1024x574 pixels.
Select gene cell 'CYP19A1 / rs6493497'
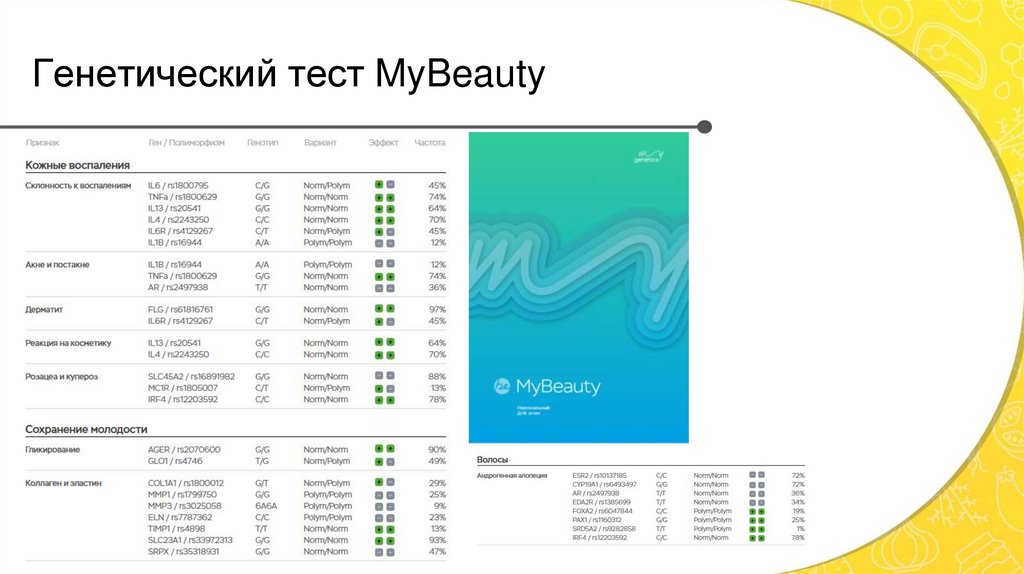tap(604, 485)
